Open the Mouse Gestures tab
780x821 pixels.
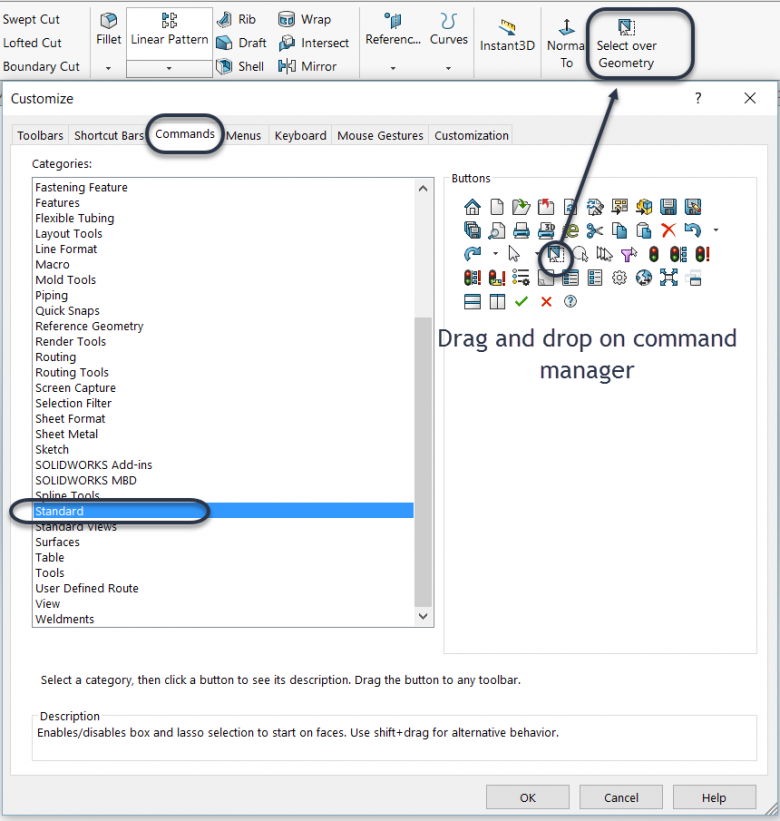point(380,136)
